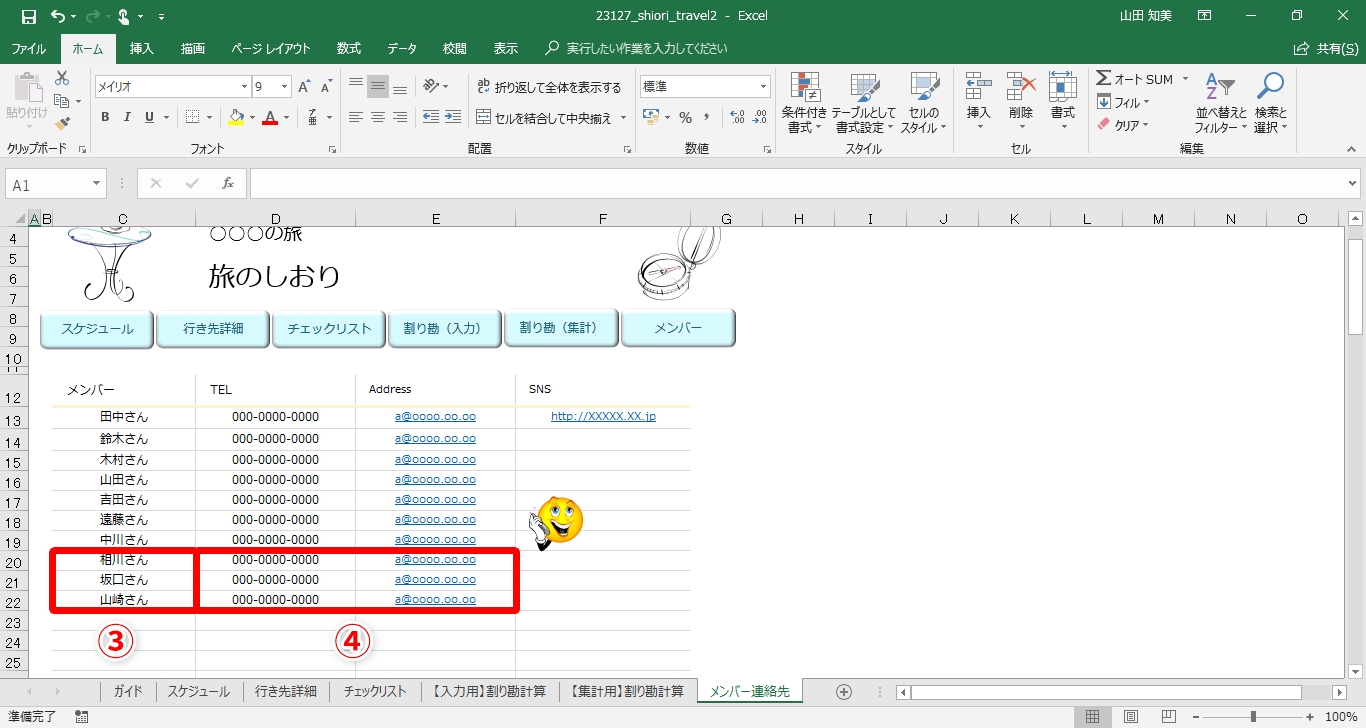This screenshot has width=1366, height=728.
Task: Open Format as Table (テーブルとして書式設定)
Action: coord(864,103)
